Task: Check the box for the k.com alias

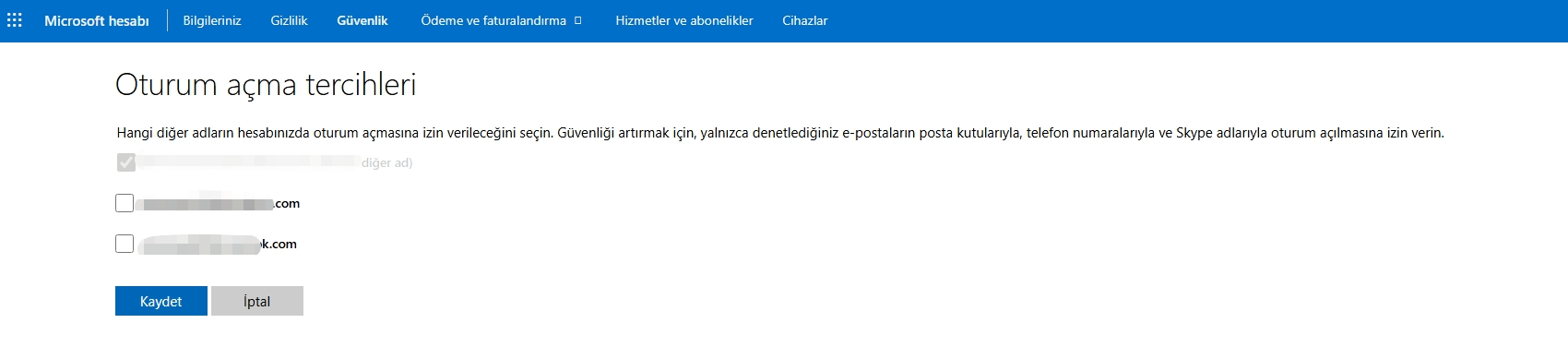Action: pyautogui.click(x=125, y=244)
